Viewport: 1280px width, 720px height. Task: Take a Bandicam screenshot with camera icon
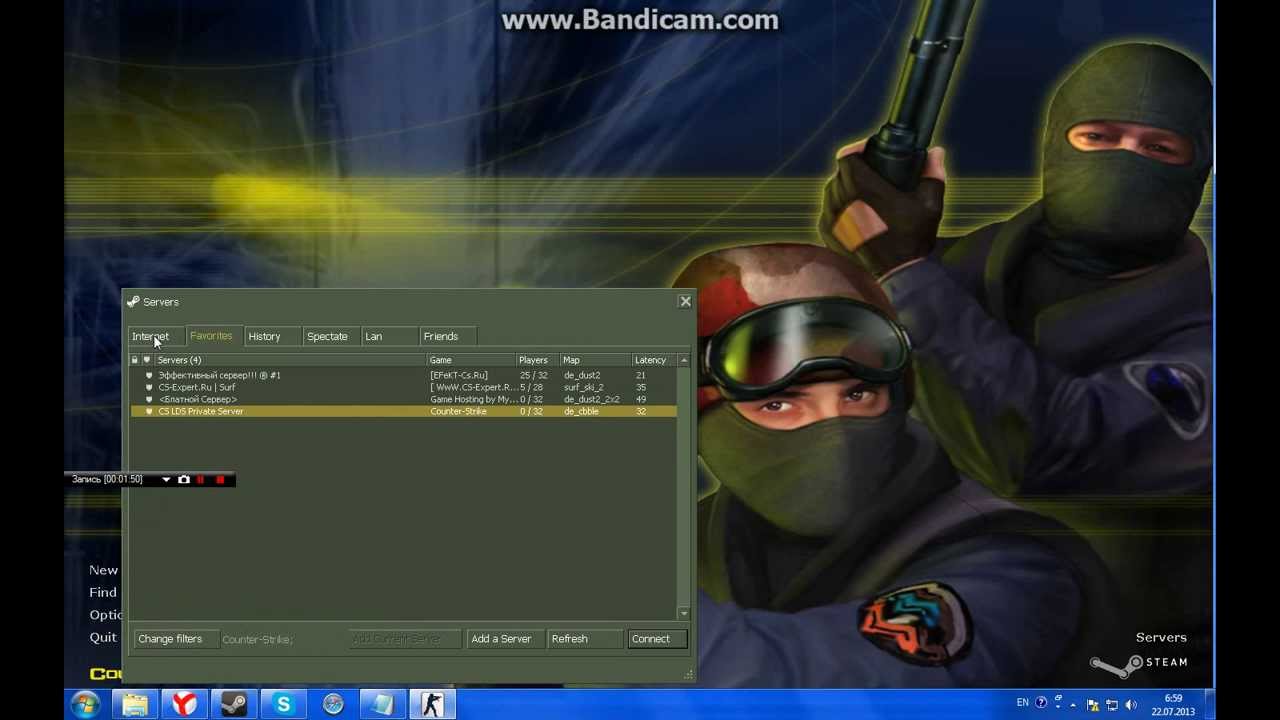(184, 480)
